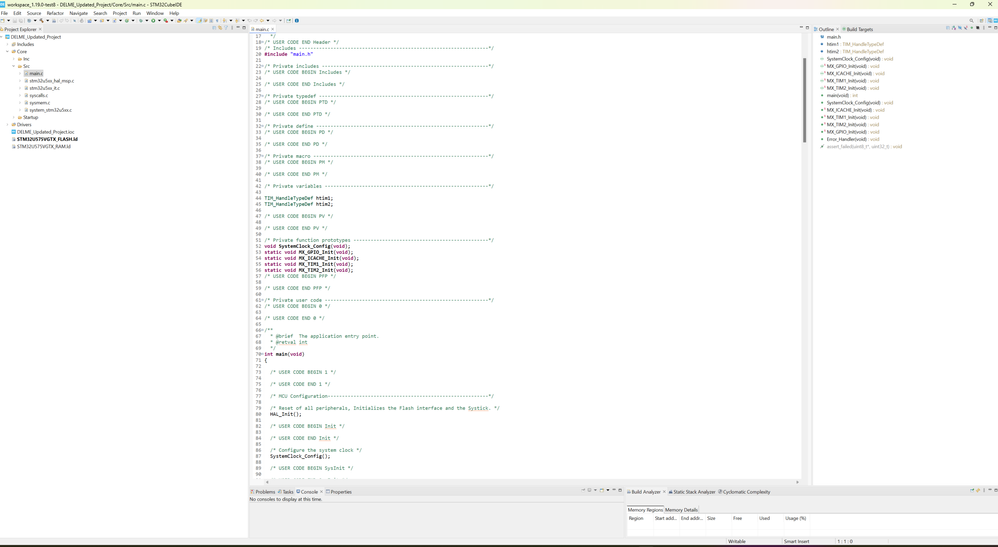Maximize the main.c editor area

click(x=807, y=28)
